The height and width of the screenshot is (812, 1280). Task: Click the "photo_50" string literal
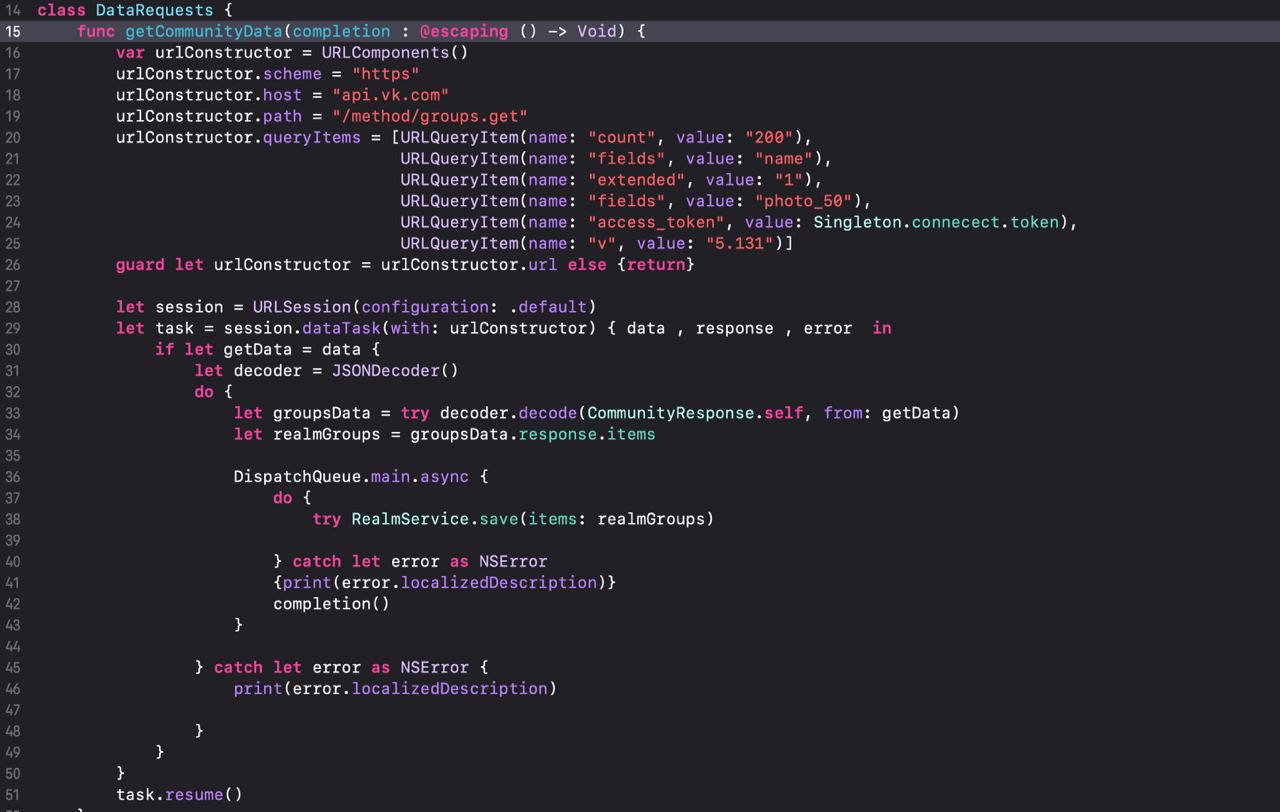803,201
